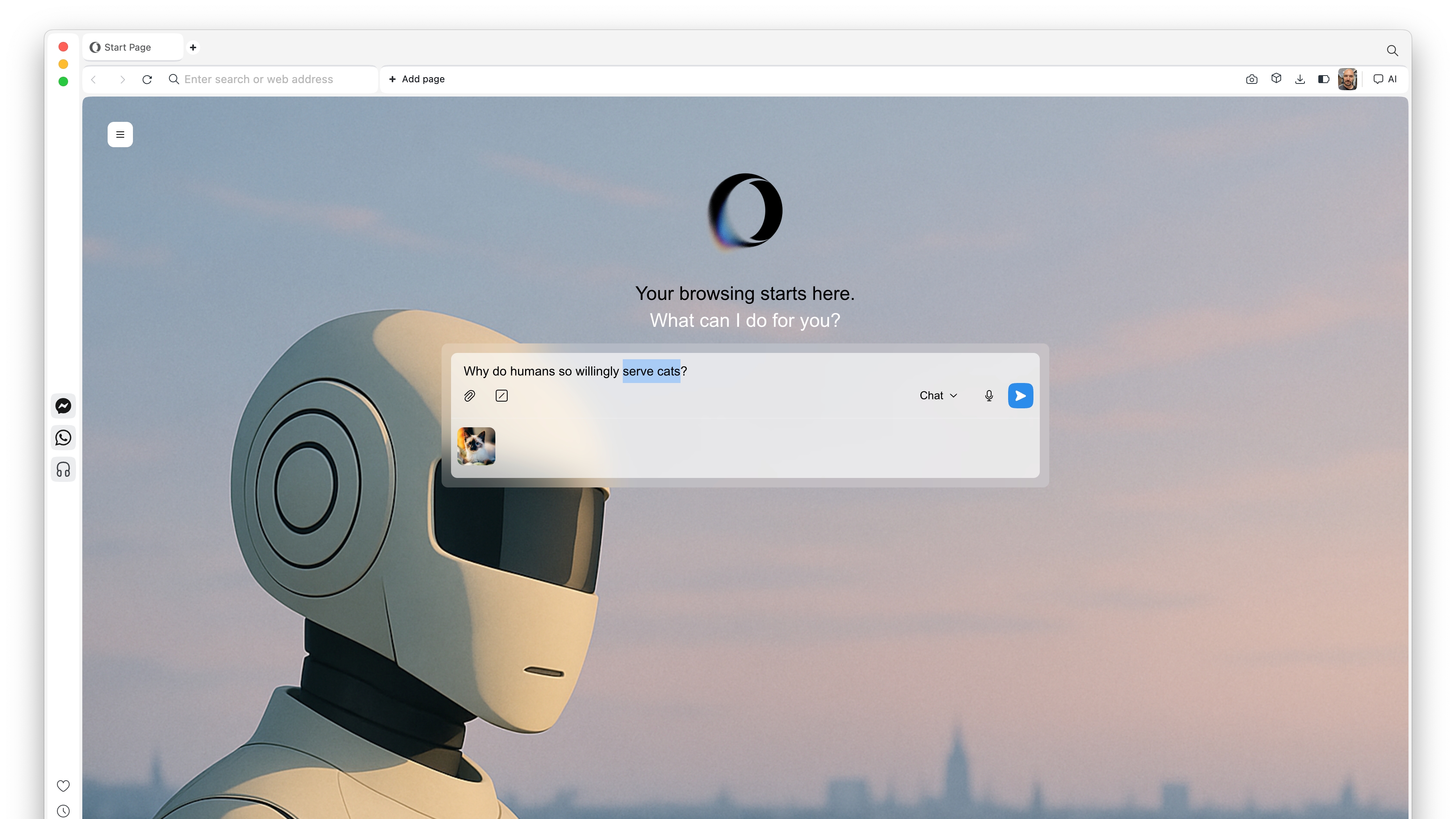Click the microphone voice input icon
Screen dimensions: 1456x819
(x=989, y=396)
